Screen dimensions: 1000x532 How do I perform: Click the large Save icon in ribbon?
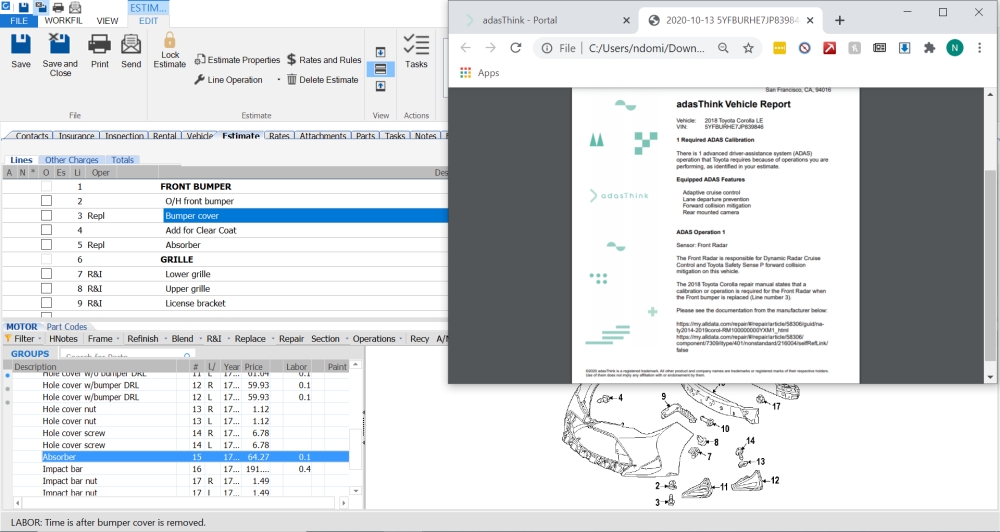pyautogui.click(x=20, y=45)
